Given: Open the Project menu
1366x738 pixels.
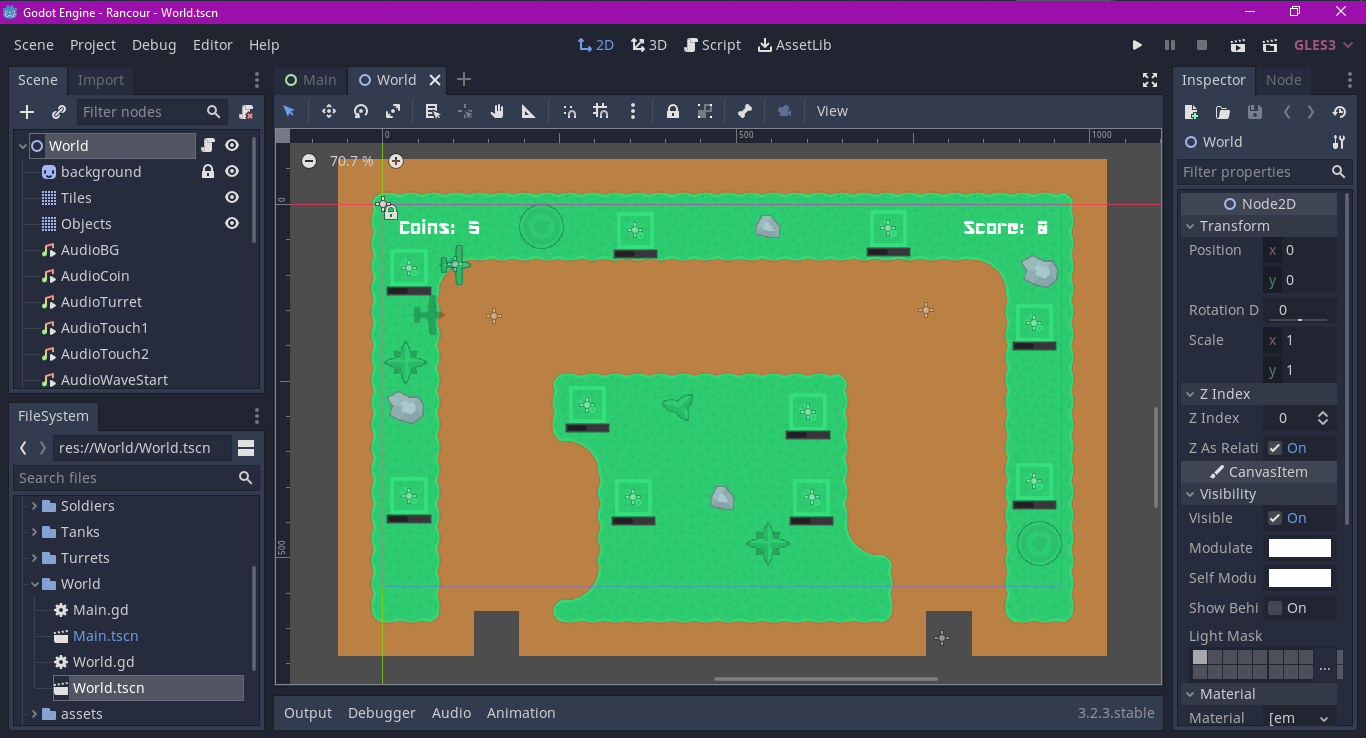Looking at the screenshot, I should click(92, 44).
